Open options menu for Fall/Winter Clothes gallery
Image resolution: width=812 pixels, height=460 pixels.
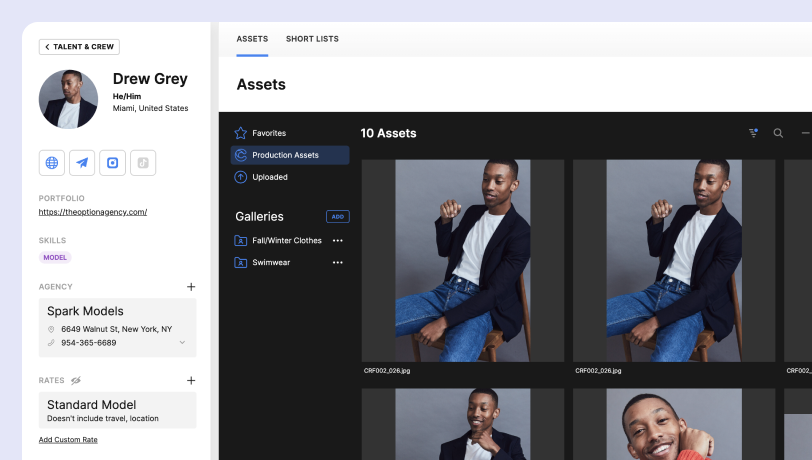tap(338, 240)
